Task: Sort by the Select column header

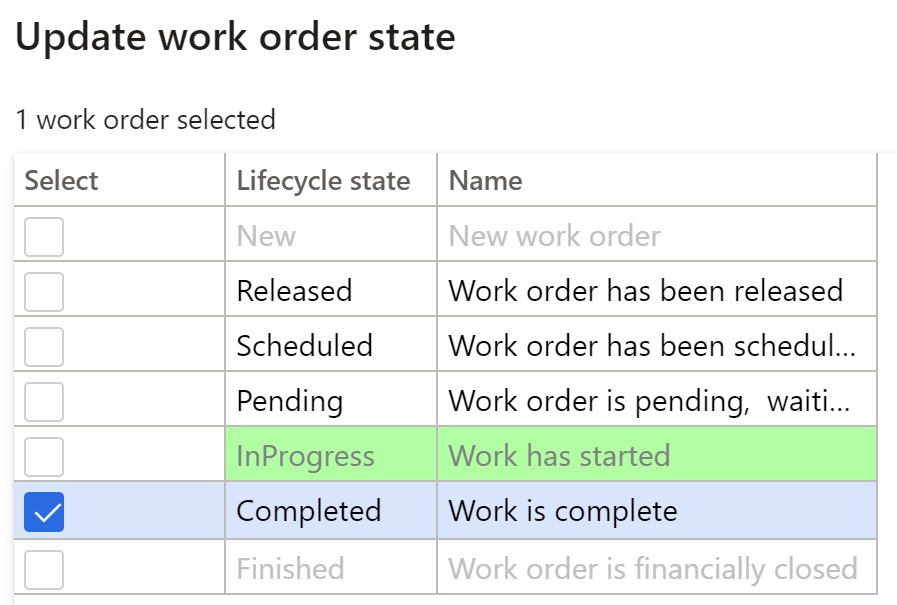Action: pos(119,180)
